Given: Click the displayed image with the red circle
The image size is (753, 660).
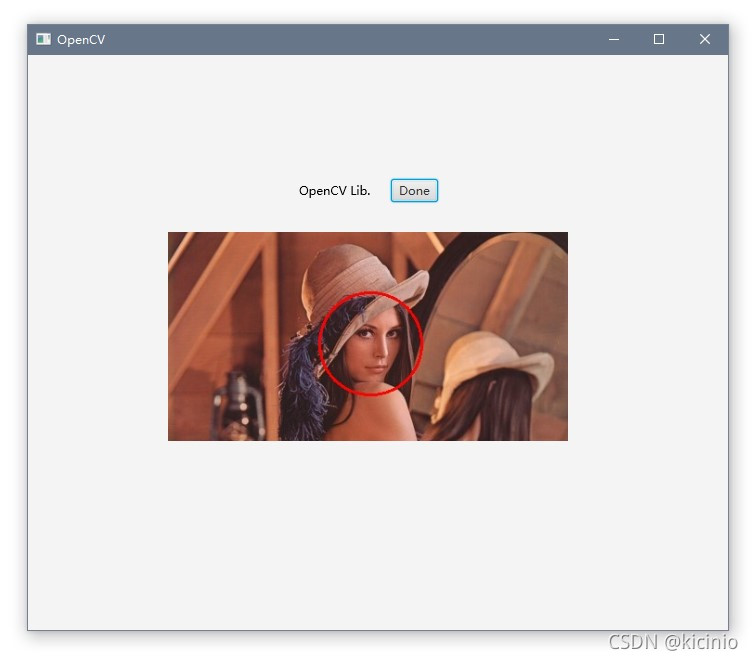Looking at the screenshot, I should pos(368,336).
